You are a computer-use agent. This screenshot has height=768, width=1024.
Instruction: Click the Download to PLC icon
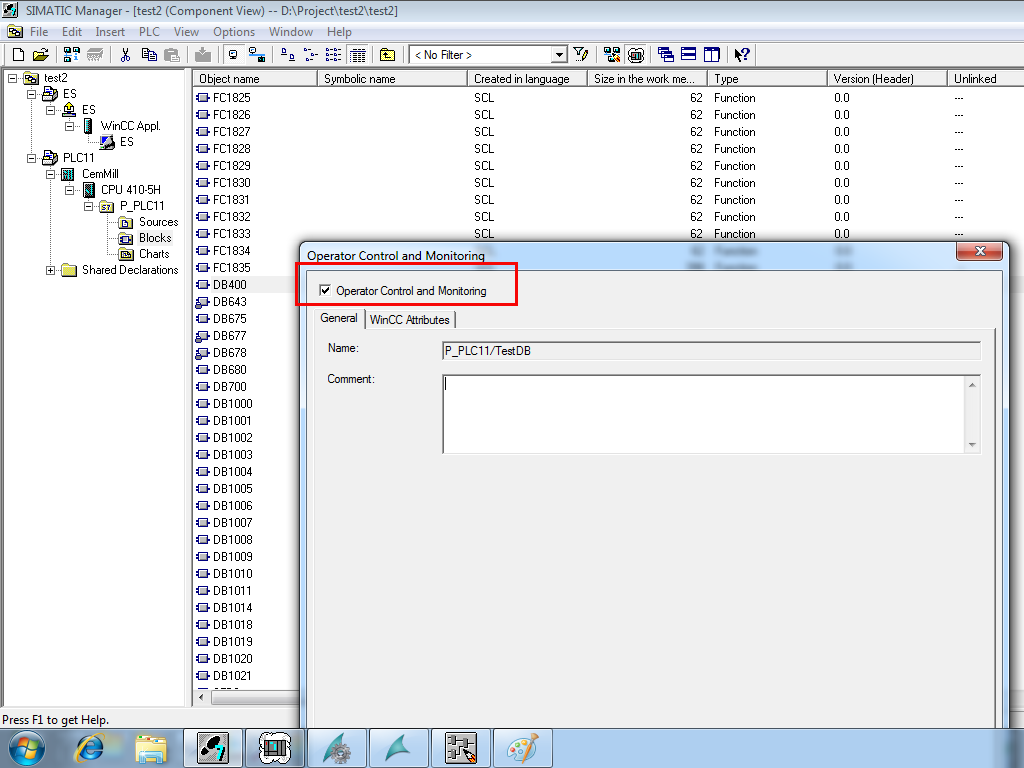point(203,55)
